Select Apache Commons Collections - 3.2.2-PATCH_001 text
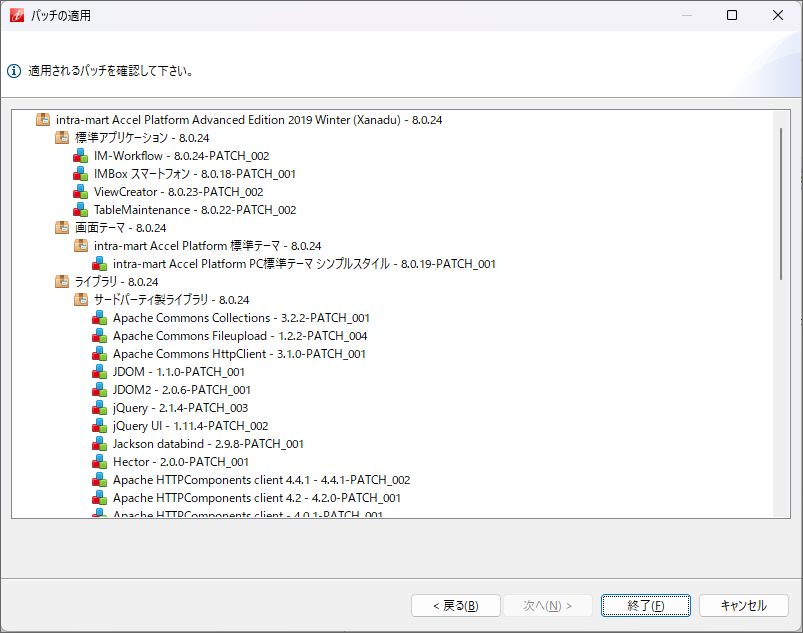The image size is (803, 633). 241,318
